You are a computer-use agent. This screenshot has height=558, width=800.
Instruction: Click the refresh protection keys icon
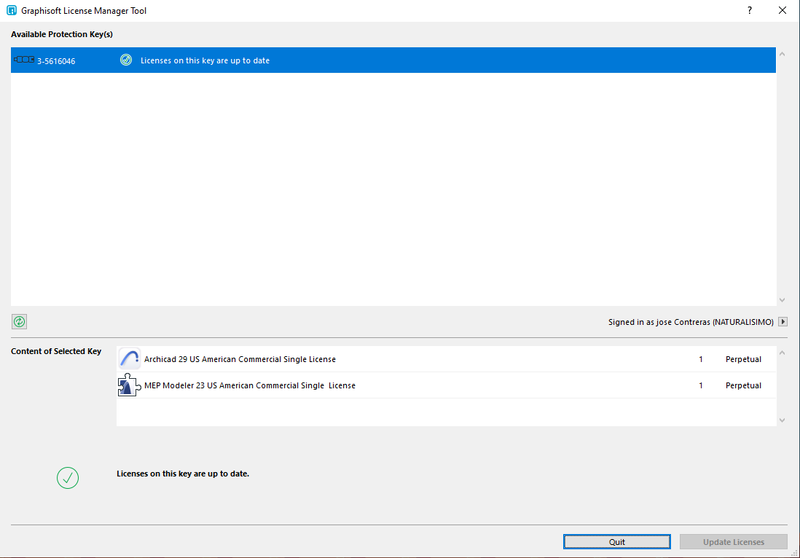pos(19,321)
